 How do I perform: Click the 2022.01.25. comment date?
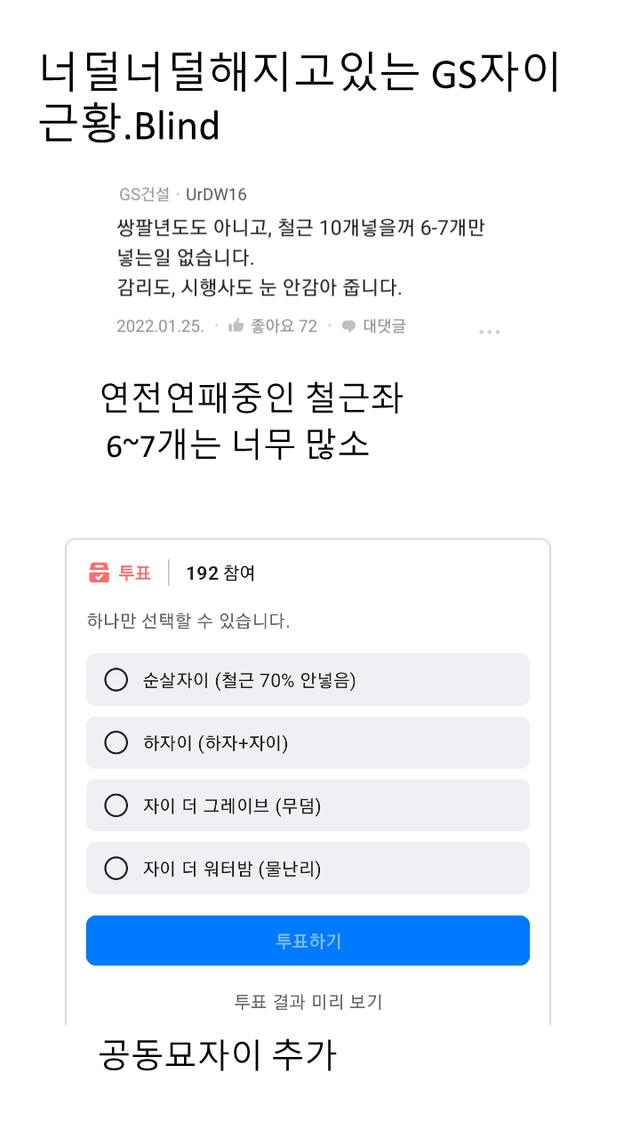[x=160, y=326]
